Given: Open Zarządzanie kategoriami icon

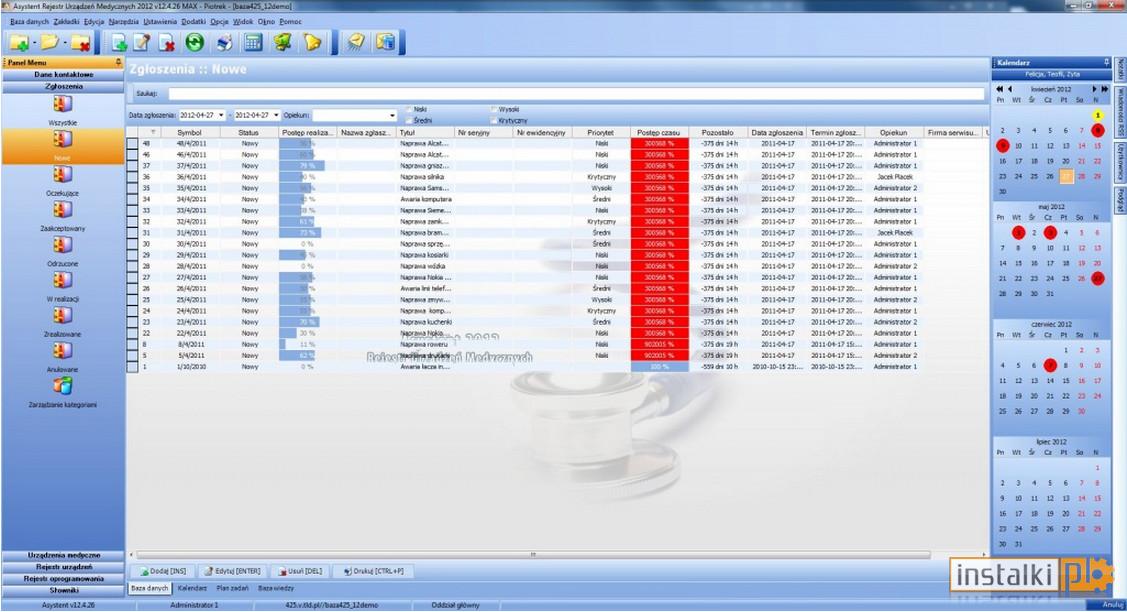Looking at the screenshot, I should pos(63,386).
